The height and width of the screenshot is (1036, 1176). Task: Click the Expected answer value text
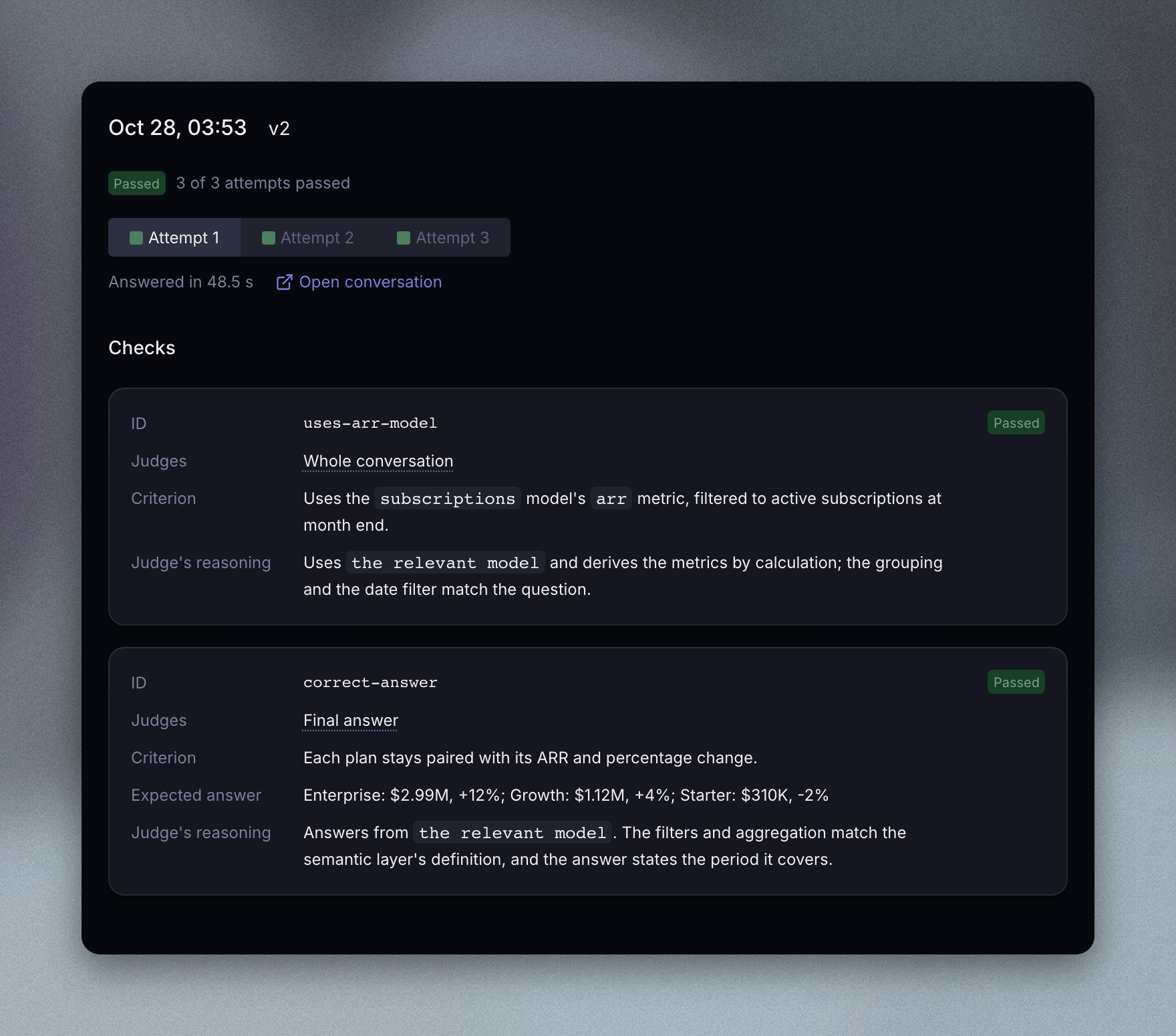pos(566,795)
